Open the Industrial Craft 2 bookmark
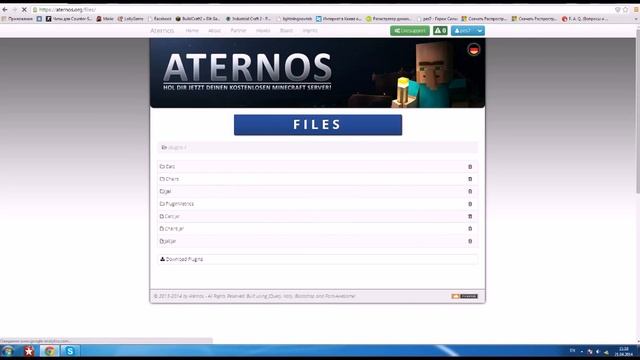The width and height of the screenshot is (640, 360). 248,19
